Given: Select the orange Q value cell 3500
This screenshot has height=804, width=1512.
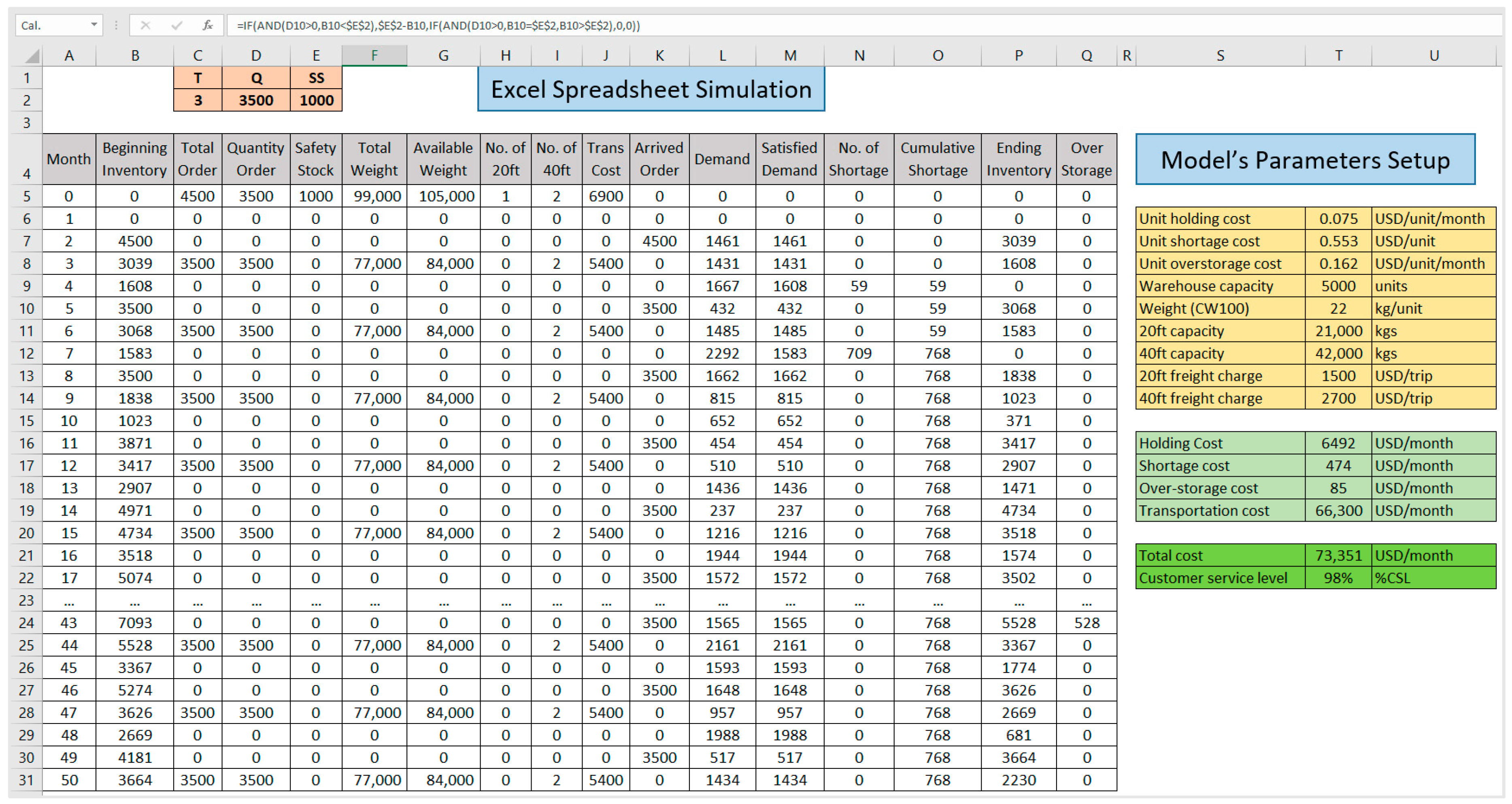Looking at the screenshot, I should [x=256, y=100].
